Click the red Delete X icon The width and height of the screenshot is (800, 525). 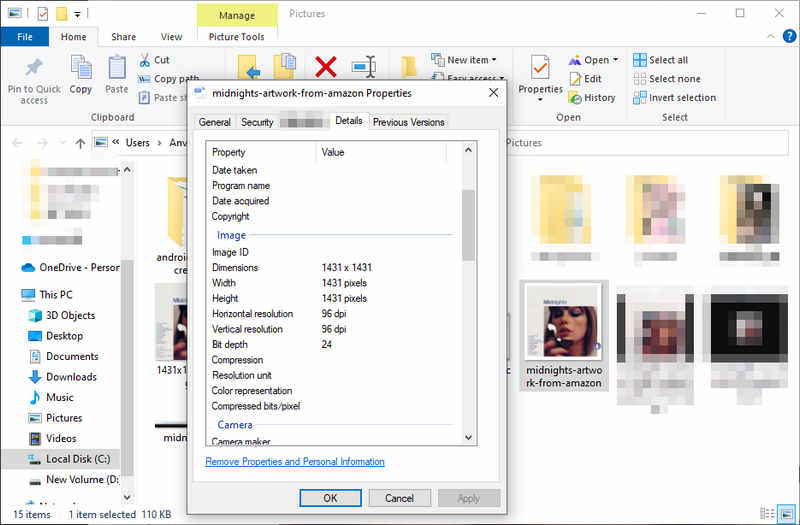(x=326, y=67)
